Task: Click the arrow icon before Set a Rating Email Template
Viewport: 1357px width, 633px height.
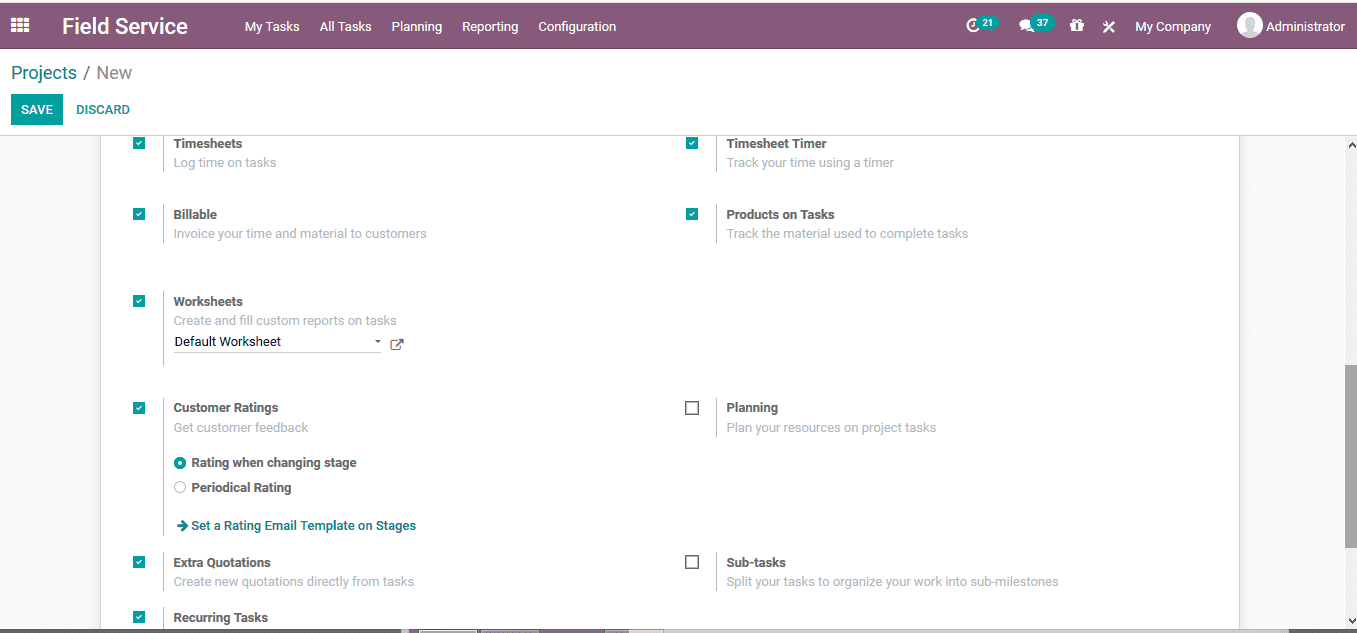Action: 182,525
